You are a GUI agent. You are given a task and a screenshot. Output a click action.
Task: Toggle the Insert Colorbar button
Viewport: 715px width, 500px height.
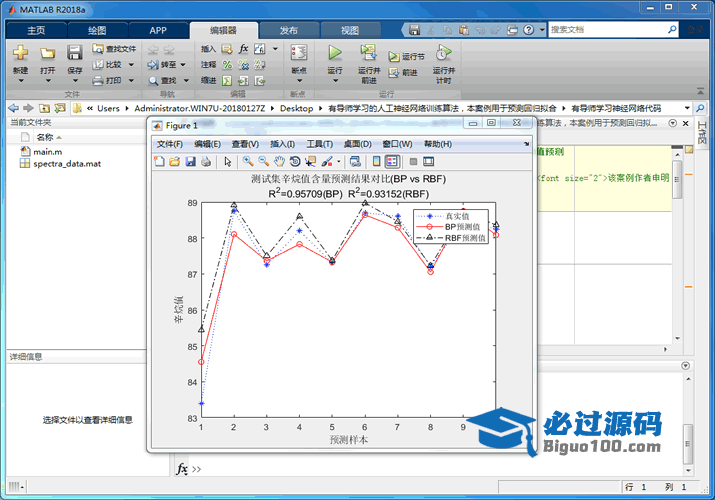coord(376,161)
